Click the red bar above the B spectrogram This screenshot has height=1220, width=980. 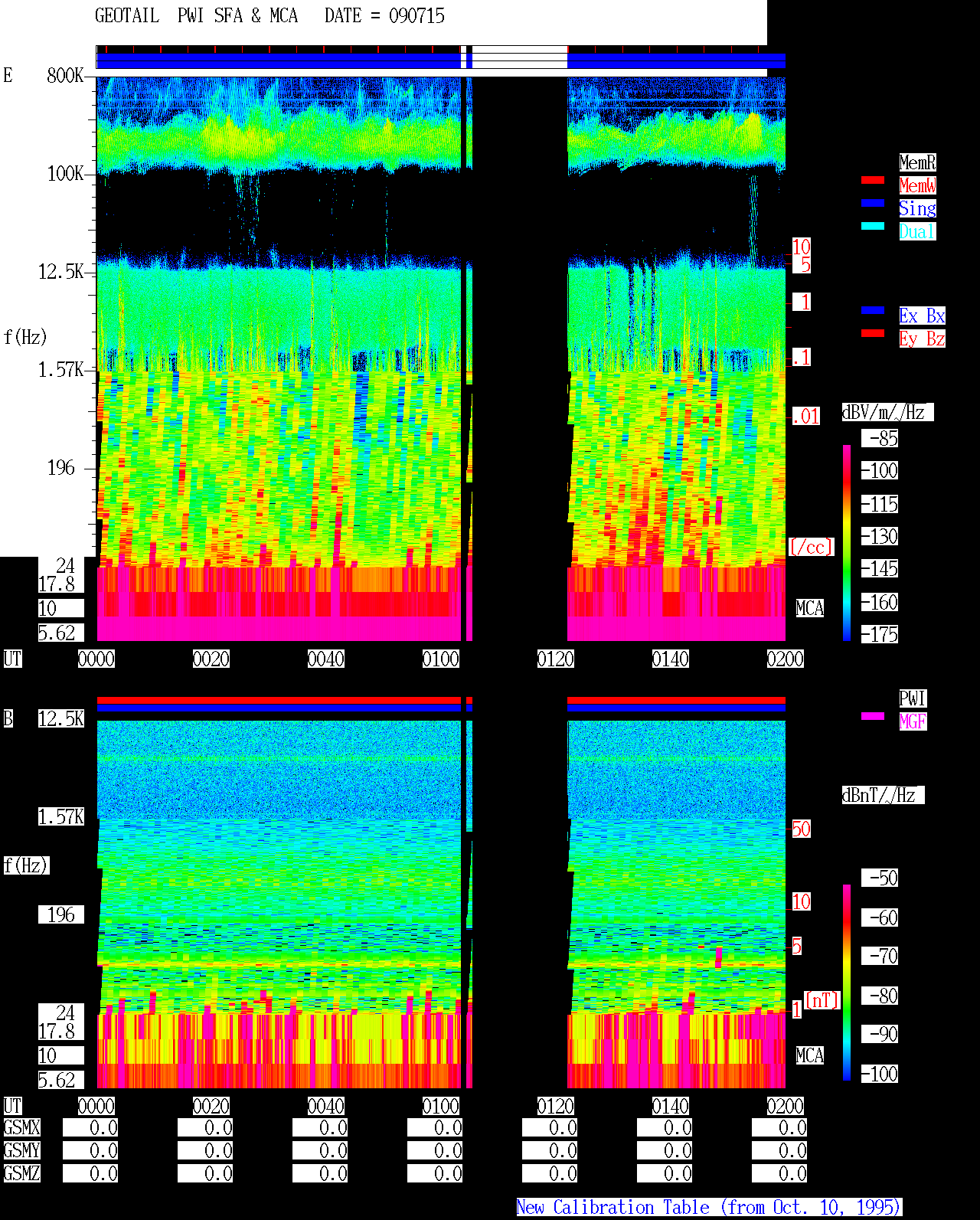tap(440, 700)
